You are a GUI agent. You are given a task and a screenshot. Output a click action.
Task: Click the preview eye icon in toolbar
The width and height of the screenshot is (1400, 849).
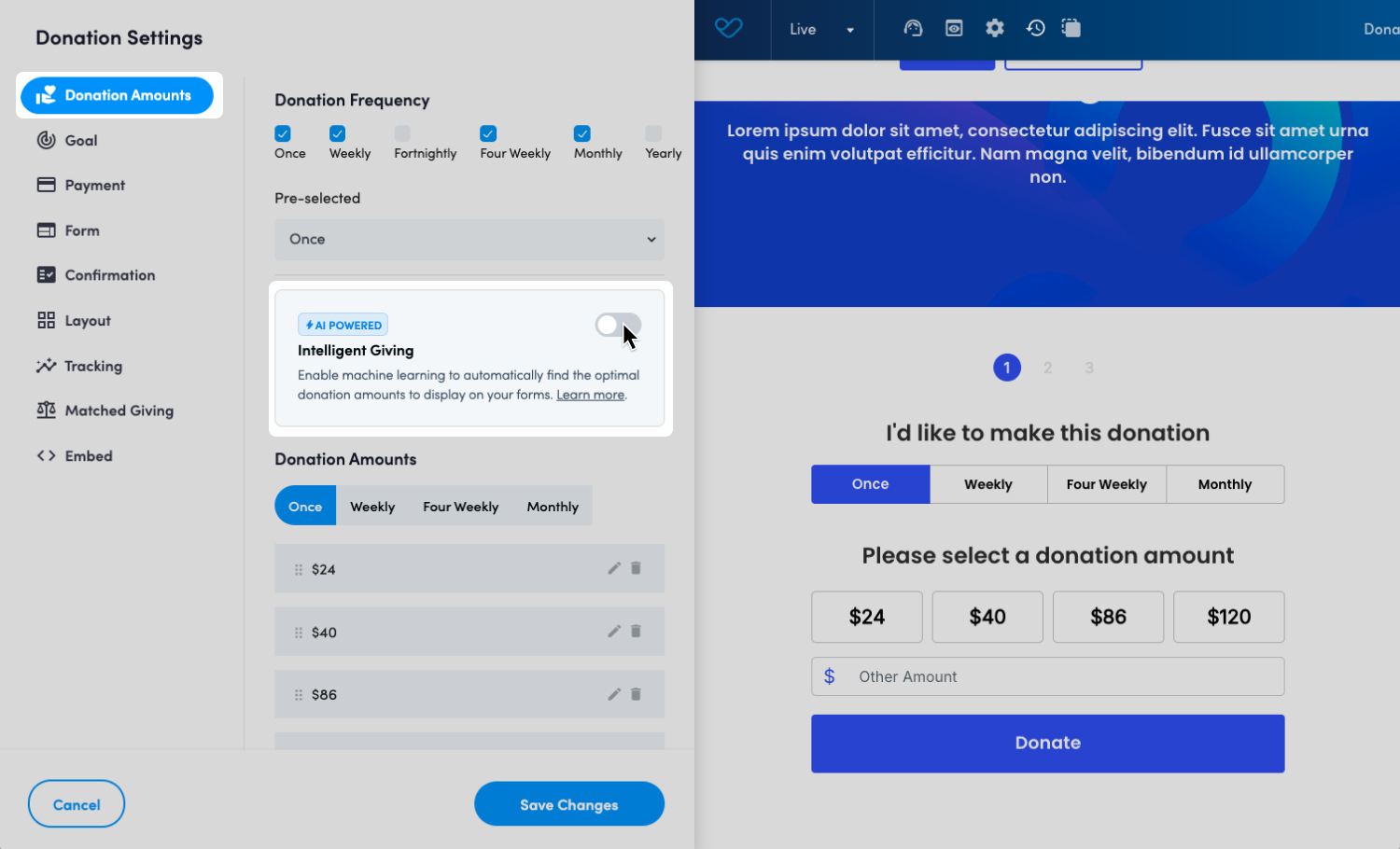coord(954,28)
